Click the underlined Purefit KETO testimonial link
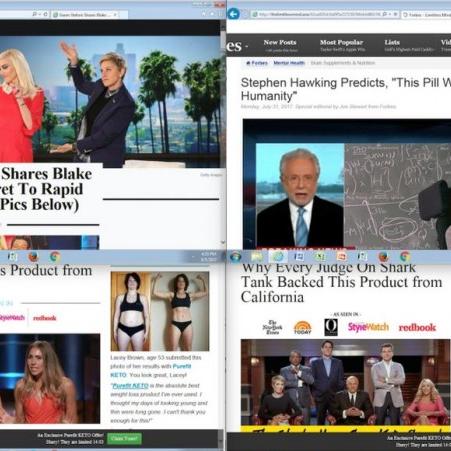This screenshot has height=451, width=451. pos(130,386)
